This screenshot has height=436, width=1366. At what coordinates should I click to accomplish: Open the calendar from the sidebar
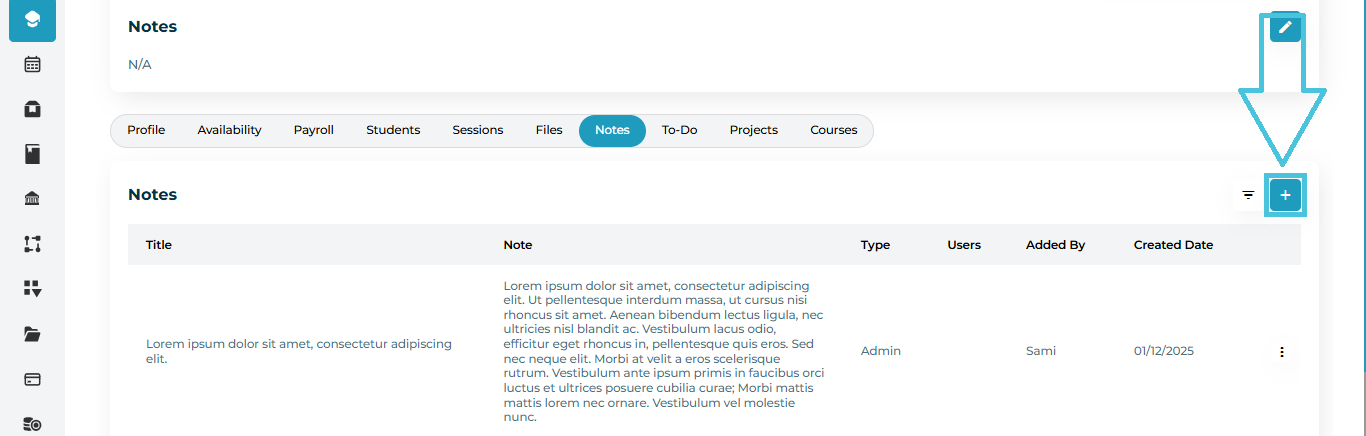[x=32, y=64]
